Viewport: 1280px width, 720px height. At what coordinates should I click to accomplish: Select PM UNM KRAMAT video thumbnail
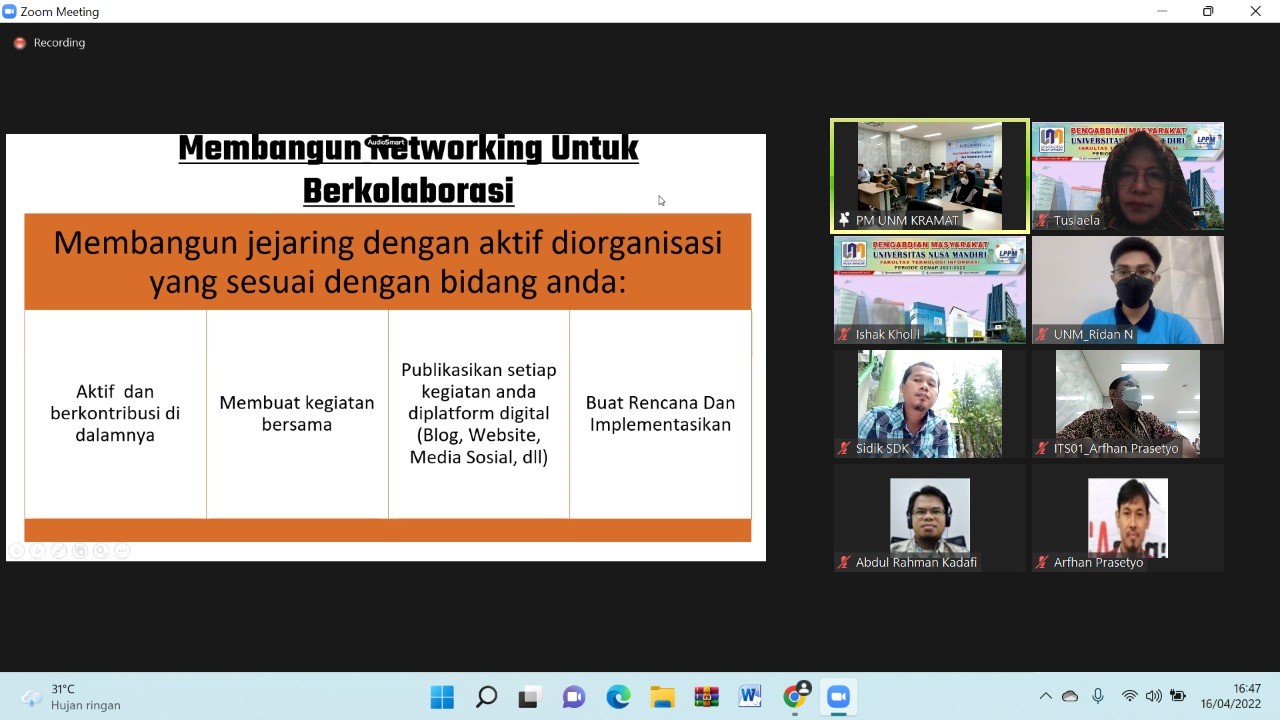point(930,176)
